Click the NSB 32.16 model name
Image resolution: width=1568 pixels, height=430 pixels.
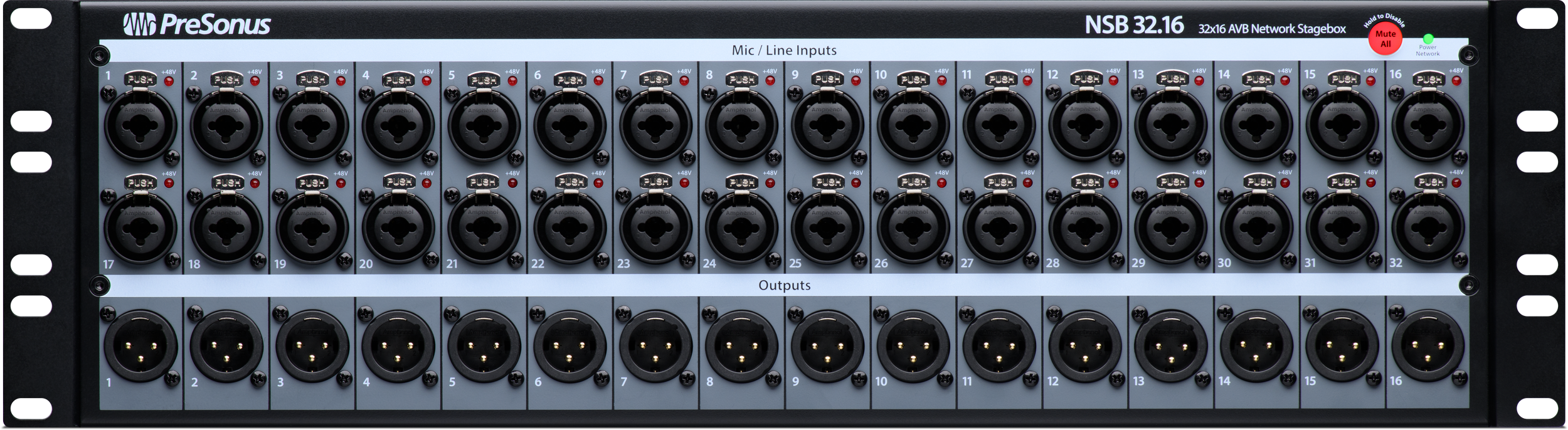pos(1134,25)
